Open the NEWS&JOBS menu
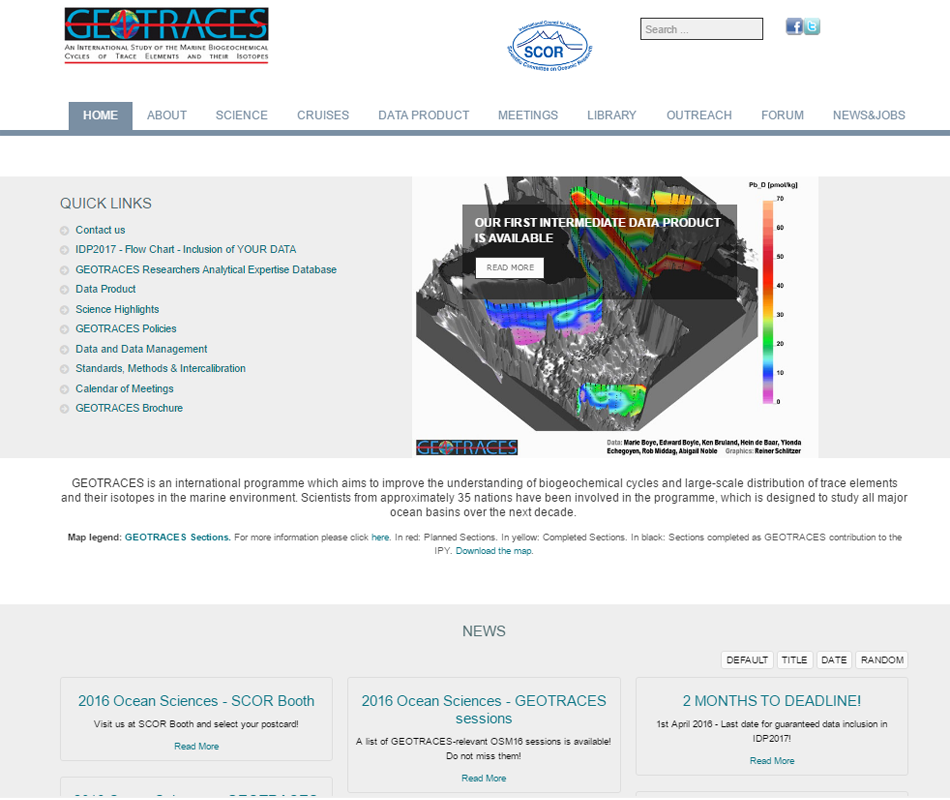 point(869,115)
